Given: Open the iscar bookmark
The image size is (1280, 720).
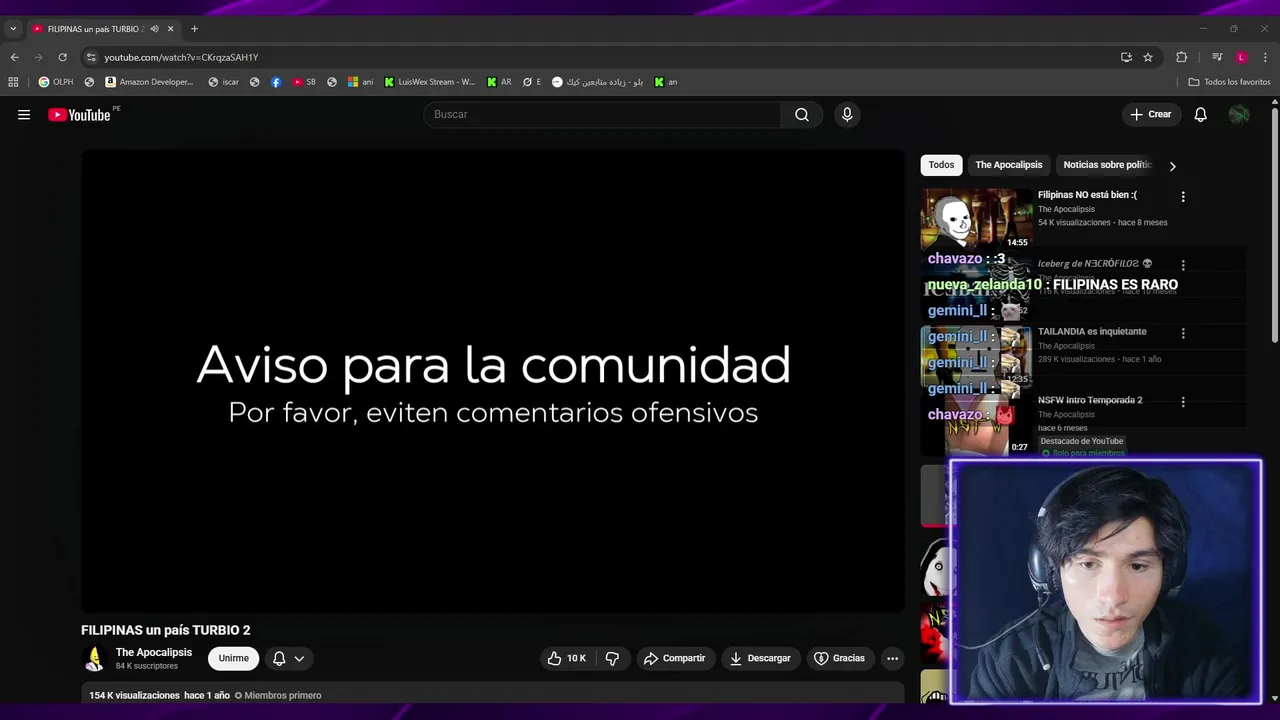Looking at the screenshot, I should pyautogui.click(x=223, y=82).
